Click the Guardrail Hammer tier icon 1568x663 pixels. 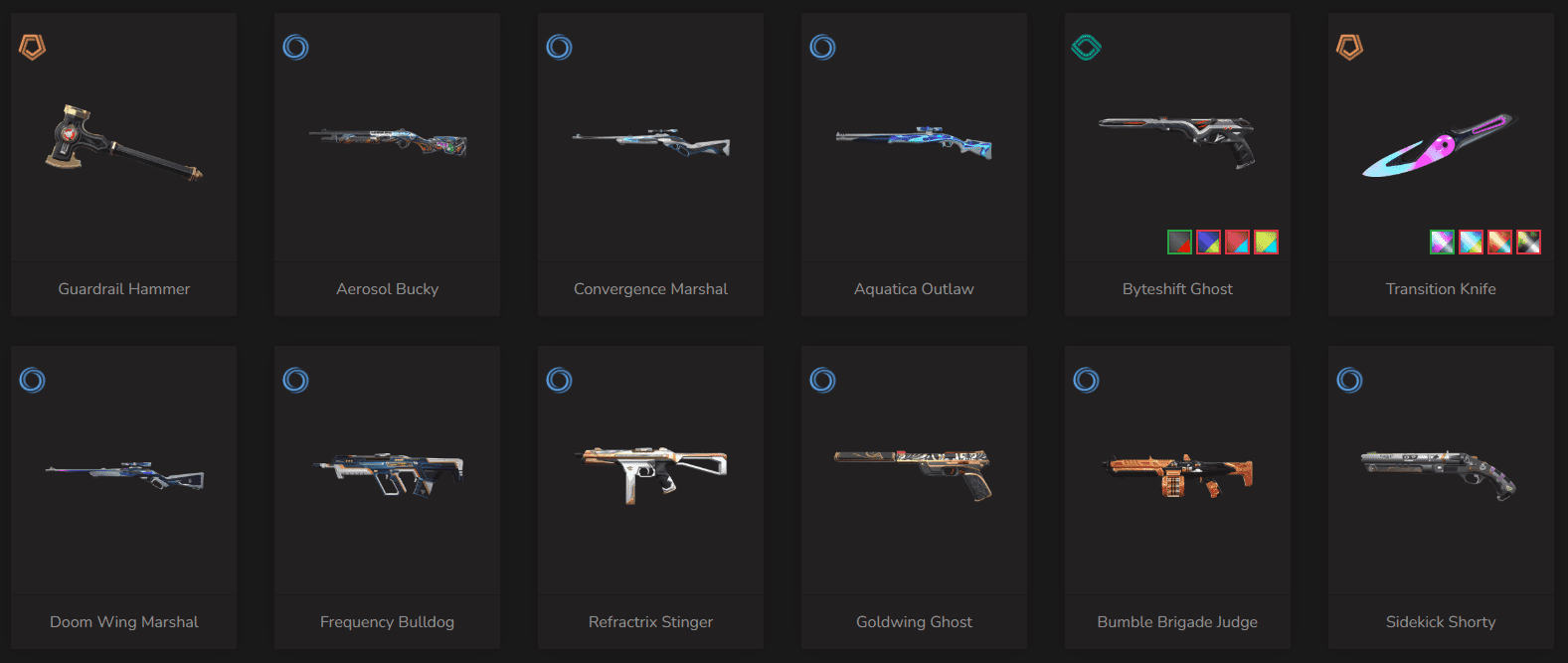tap(33, 47)
